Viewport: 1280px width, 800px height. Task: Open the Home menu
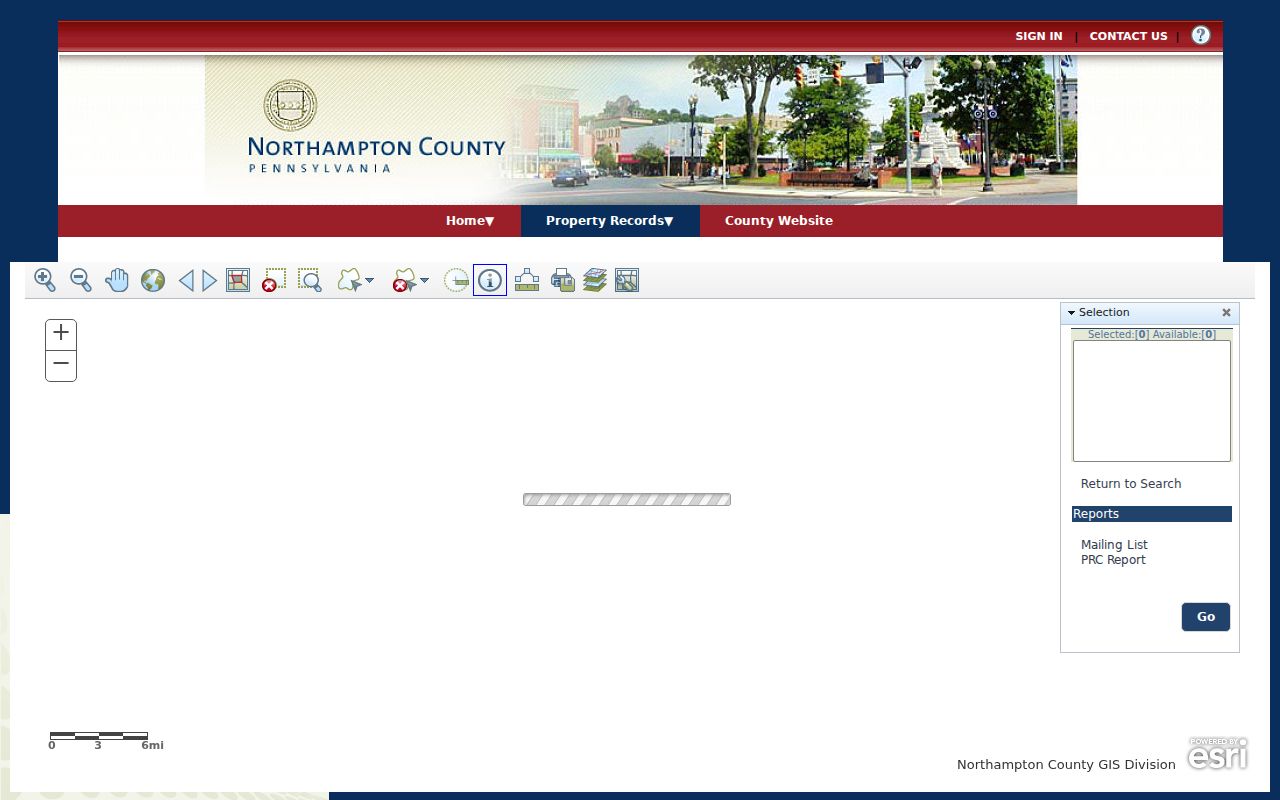click(470, 221)
